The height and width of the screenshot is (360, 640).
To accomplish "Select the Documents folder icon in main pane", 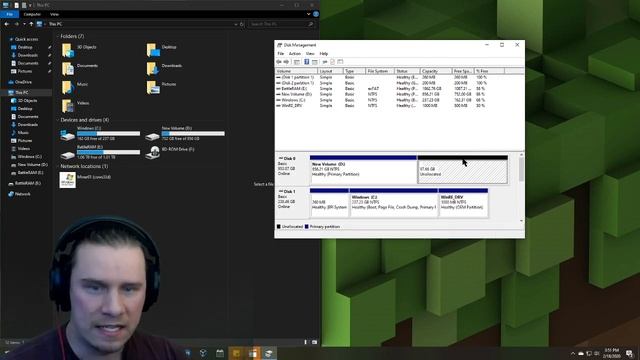I will 68,69.
